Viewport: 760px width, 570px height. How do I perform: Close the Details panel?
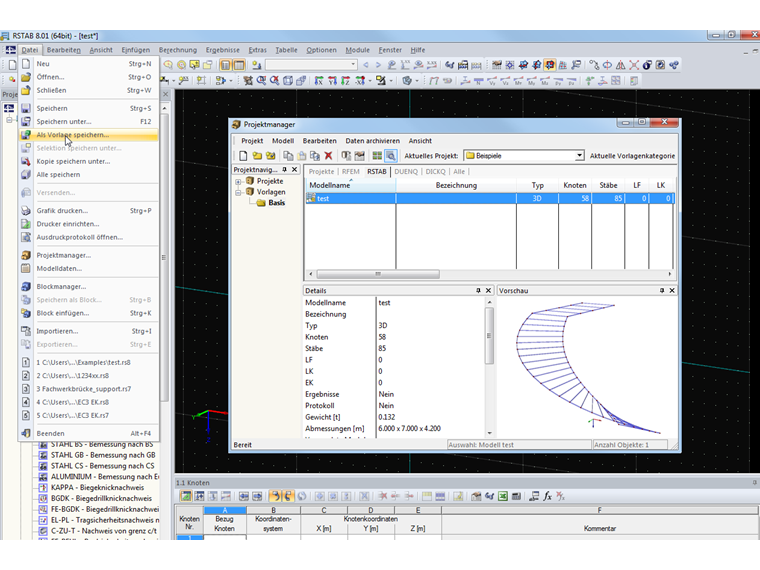[488, 290]
